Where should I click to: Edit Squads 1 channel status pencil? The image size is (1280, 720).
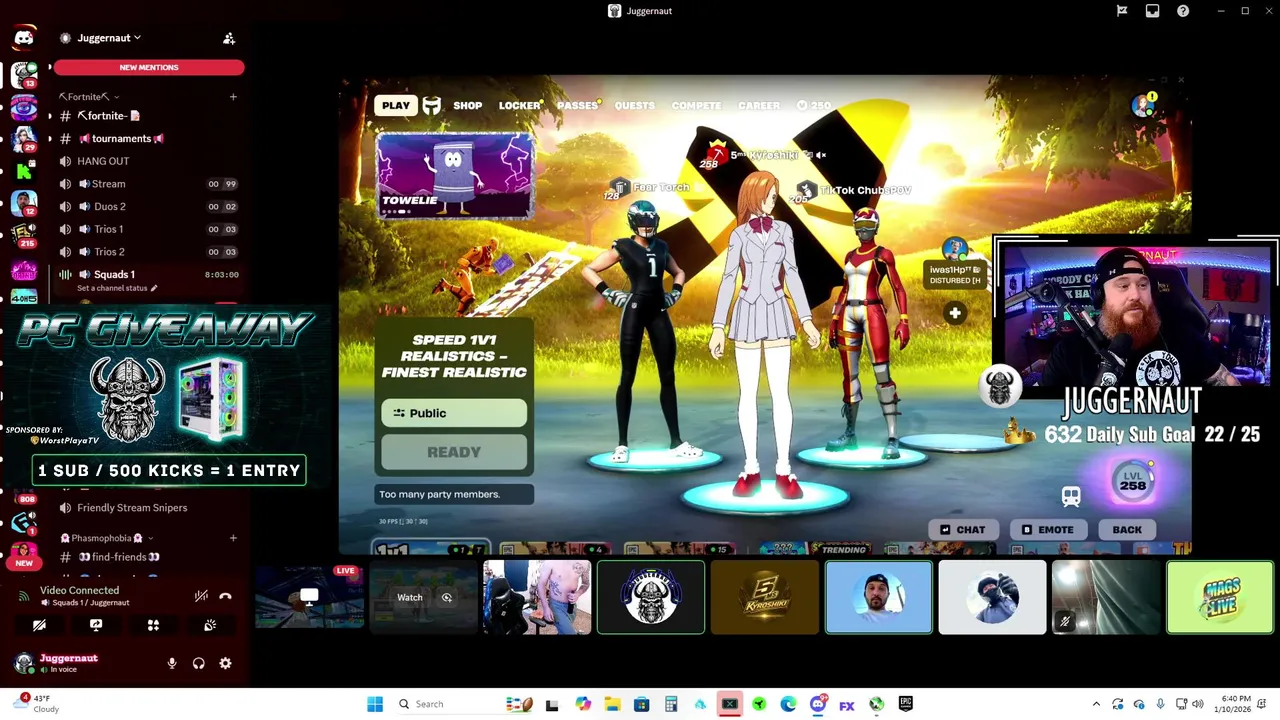(154, 288)
